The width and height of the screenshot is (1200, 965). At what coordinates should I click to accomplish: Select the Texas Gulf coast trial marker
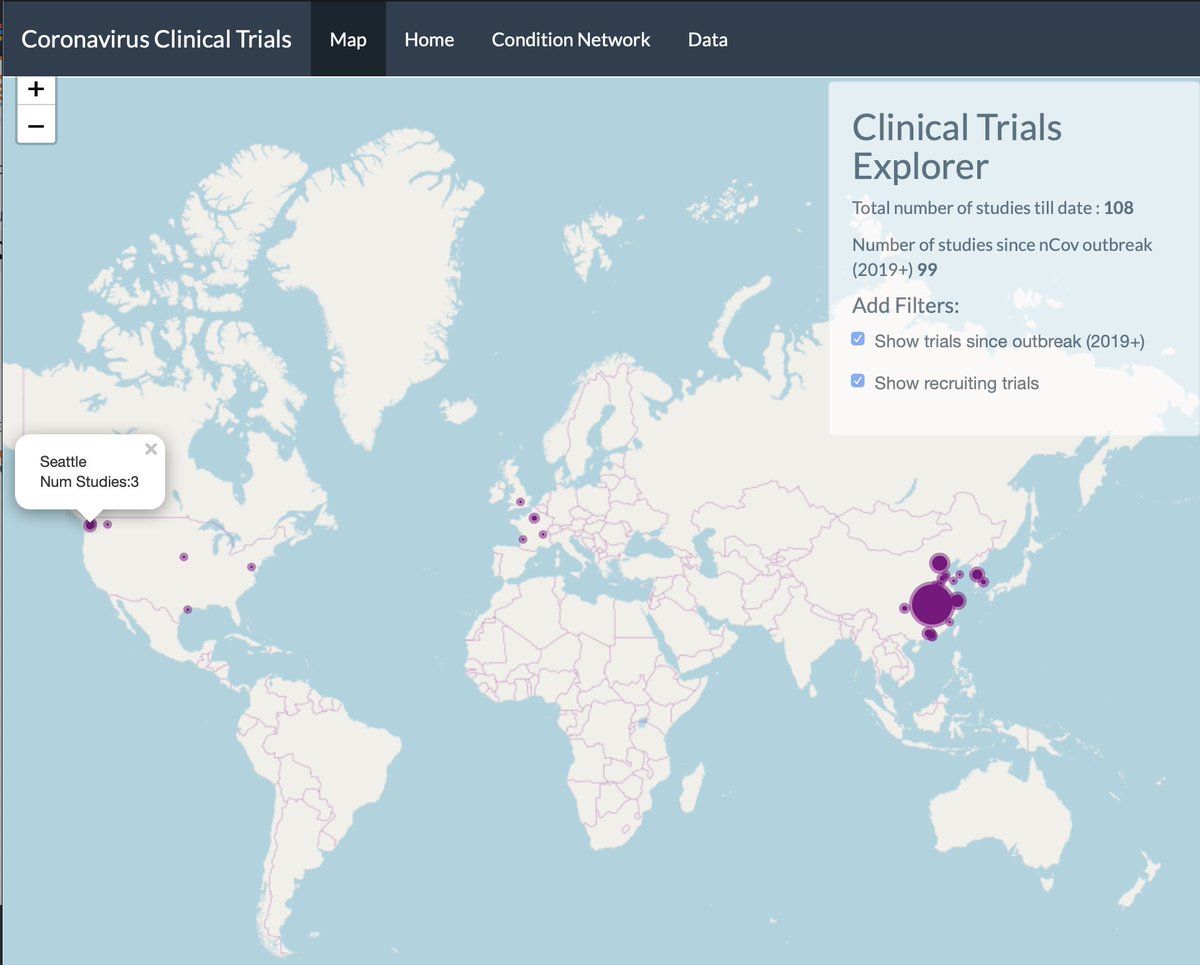pos(187,609)
